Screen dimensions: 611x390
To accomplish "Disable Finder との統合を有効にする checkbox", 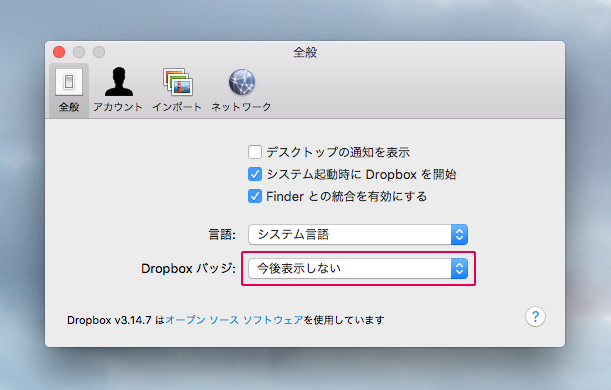I will [x=255, y=196].
